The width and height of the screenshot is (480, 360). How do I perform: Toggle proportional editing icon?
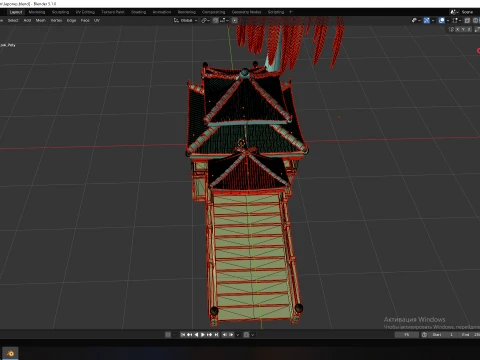[x=235, y=20]
